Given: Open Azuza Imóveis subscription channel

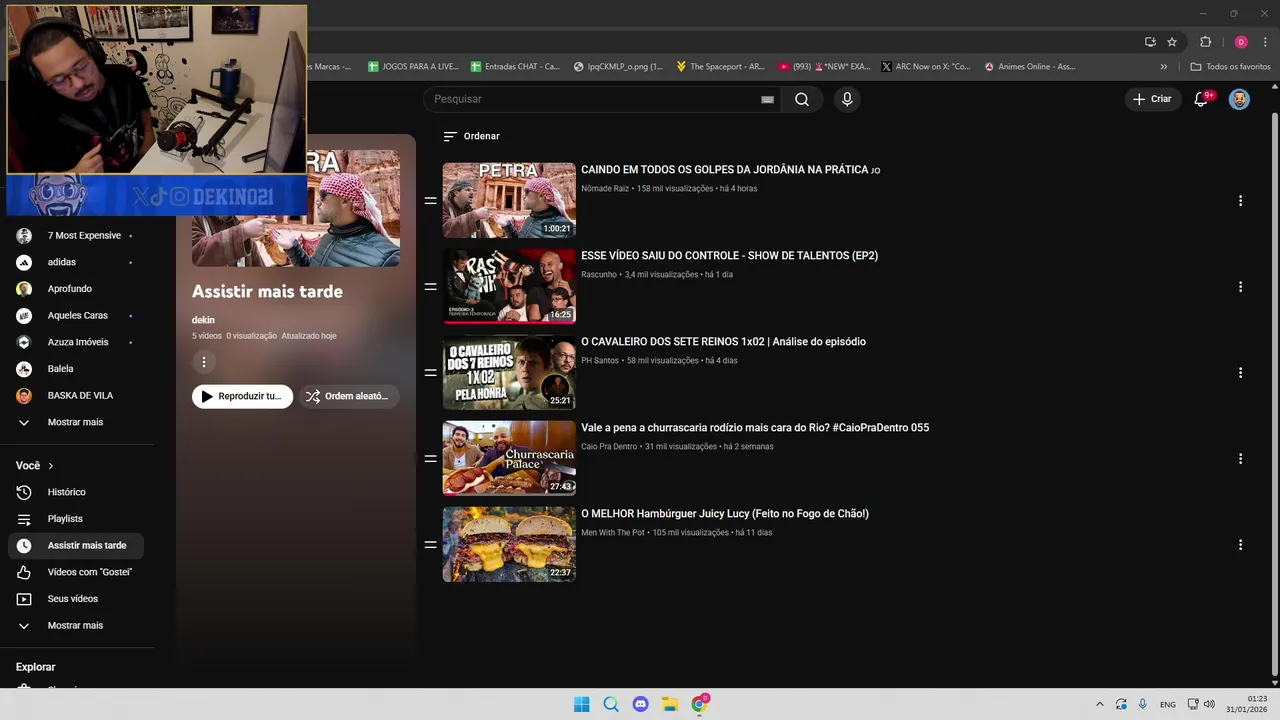Looking at the screenshot, I should point(76,342).
